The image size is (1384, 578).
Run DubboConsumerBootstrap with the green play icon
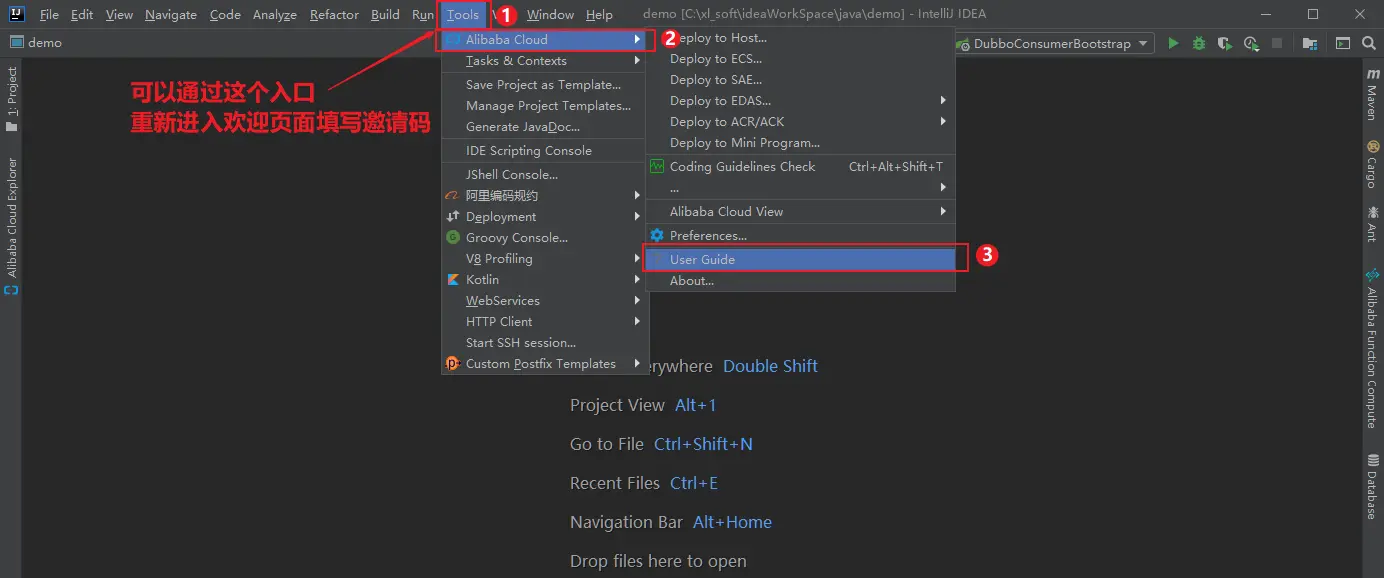[x=1173, y=43]
